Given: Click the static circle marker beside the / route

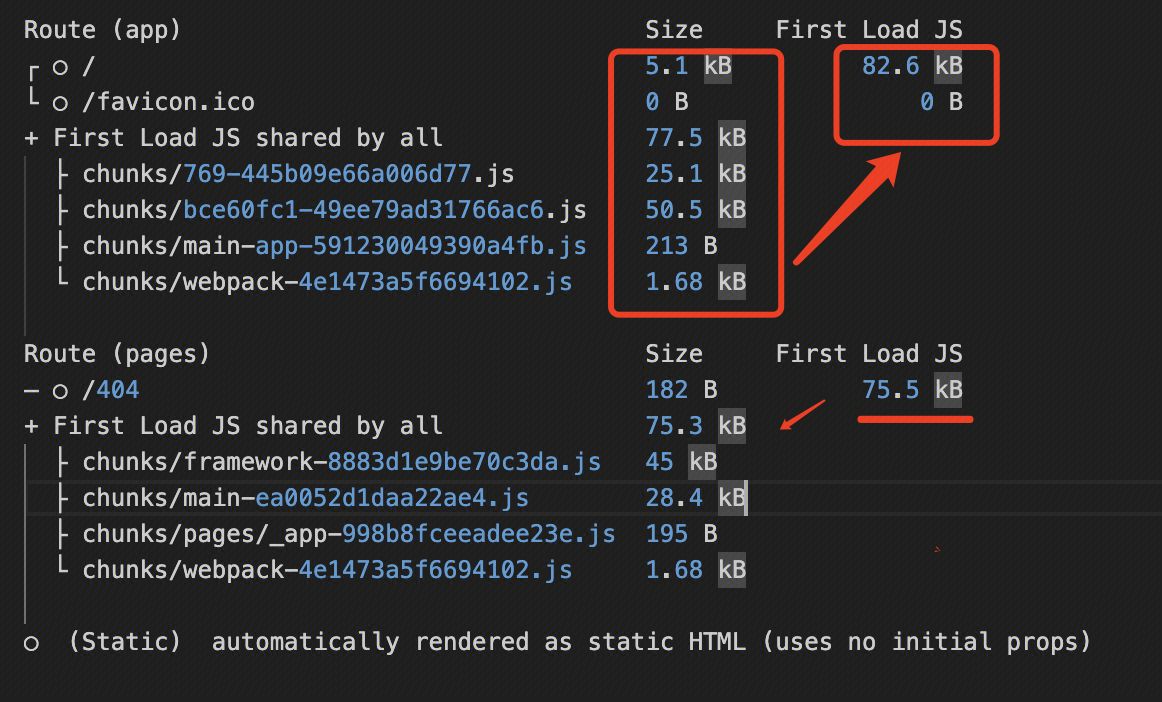Looking at the screenshot, I should (x=60, y=67).
